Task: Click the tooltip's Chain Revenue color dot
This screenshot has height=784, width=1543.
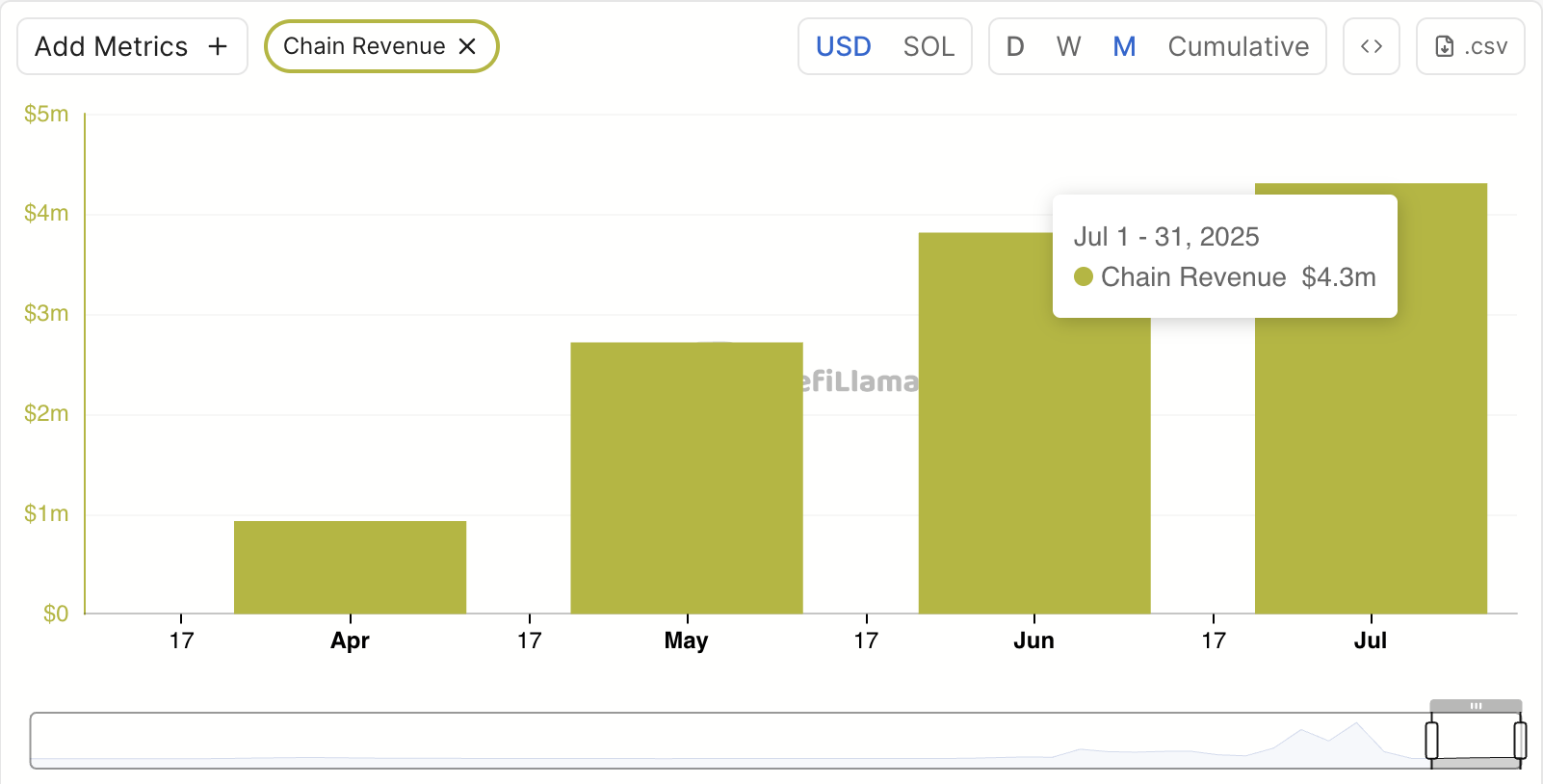Action: [x=1084, y=277]
